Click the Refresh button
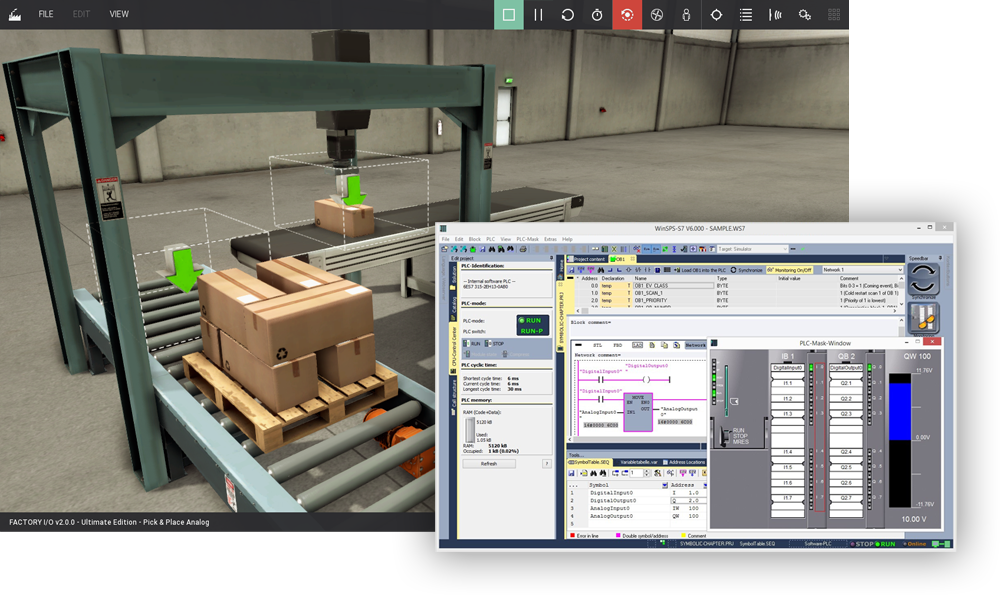Viewport: 1000px width, 602px height. [488, 464]
